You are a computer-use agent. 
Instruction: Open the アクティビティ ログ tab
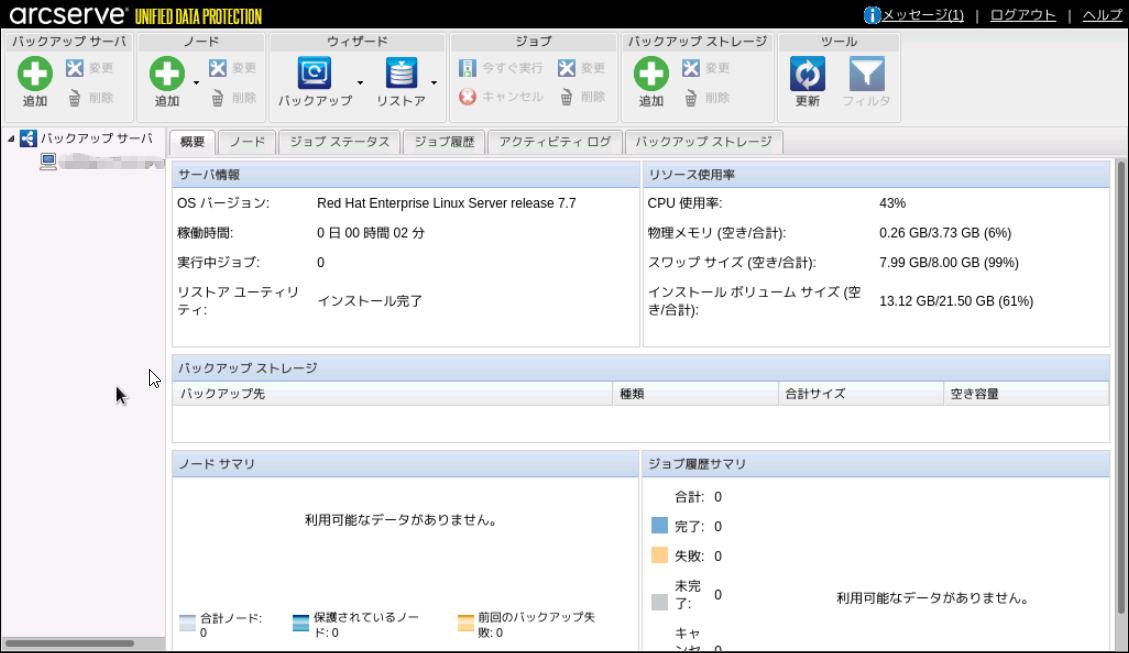click(x=554, y=142)
